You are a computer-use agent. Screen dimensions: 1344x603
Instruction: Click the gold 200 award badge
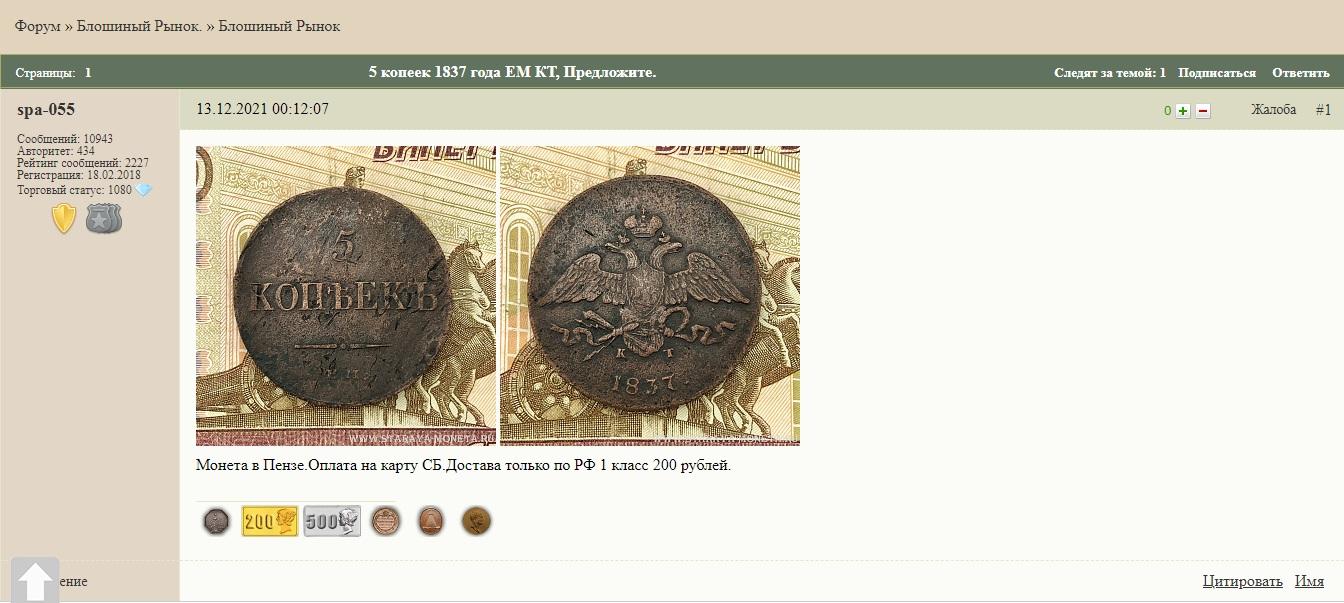click(x=270, y=521)
